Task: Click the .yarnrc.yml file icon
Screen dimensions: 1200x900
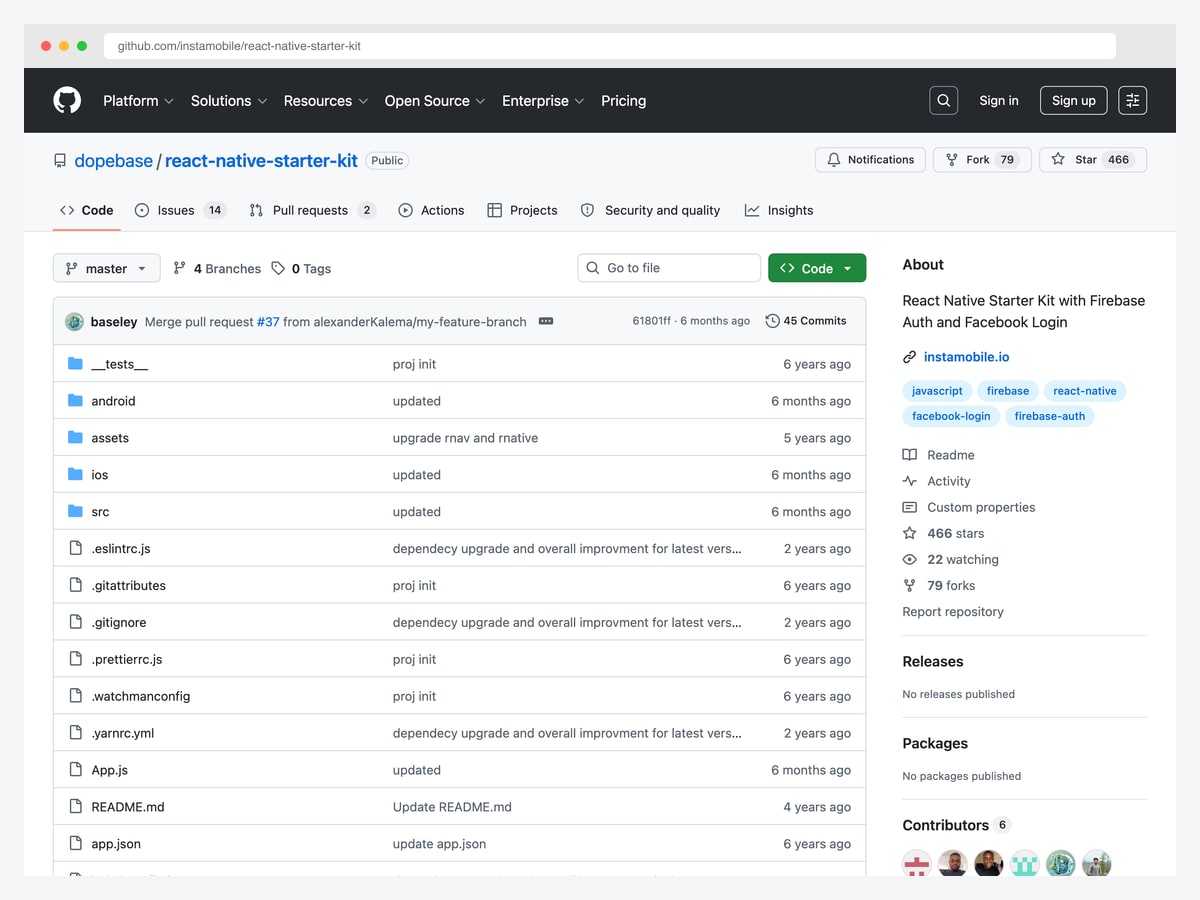Action: click(x=75, y=733)
